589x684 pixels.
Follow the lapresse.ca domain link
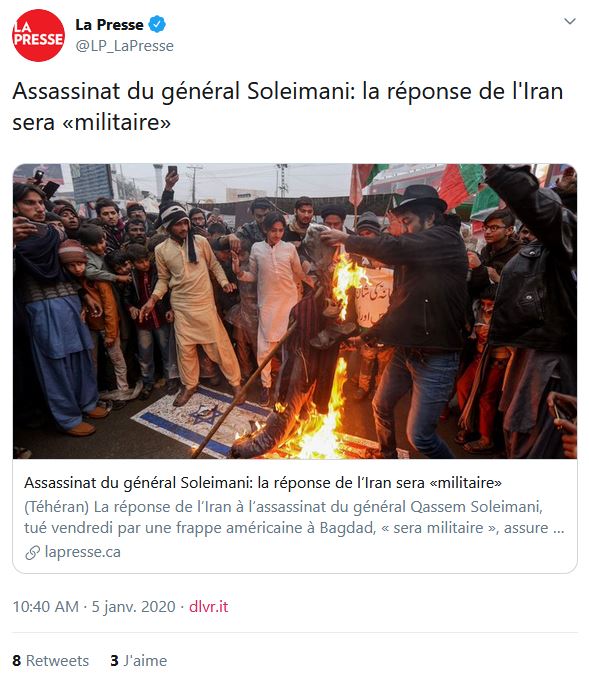(x=82, y=552)
